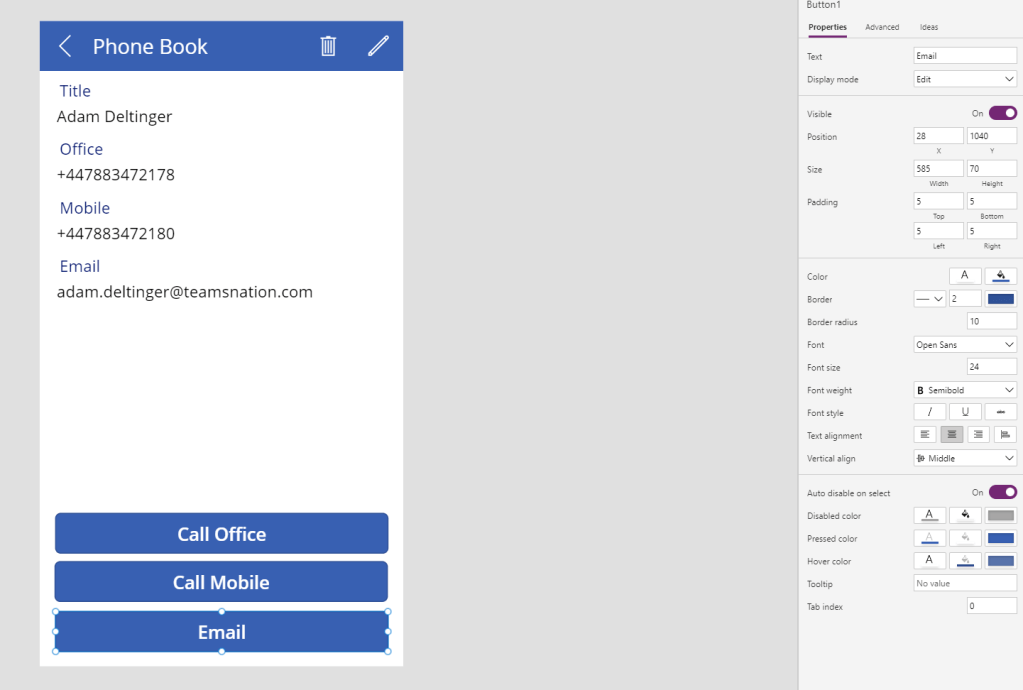Expand the Font dropdown showing Open Sans
This screenshot has width=1023, height=690.
click(965, 345)
